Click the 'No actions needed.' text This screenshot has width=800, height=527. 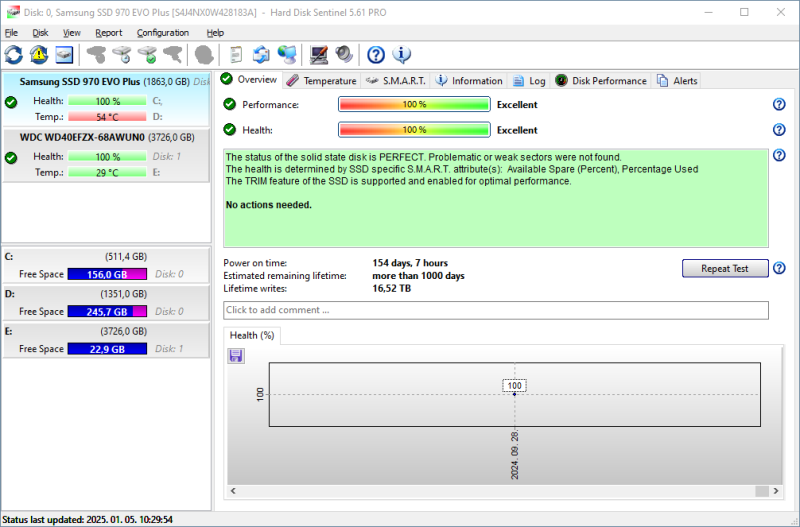point(269,205)
